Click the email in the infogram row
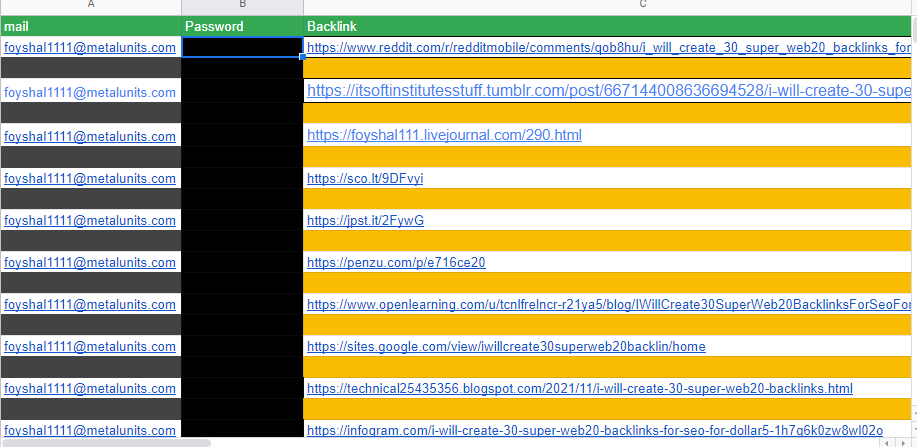The image size is (917, 447). point(89,431)
